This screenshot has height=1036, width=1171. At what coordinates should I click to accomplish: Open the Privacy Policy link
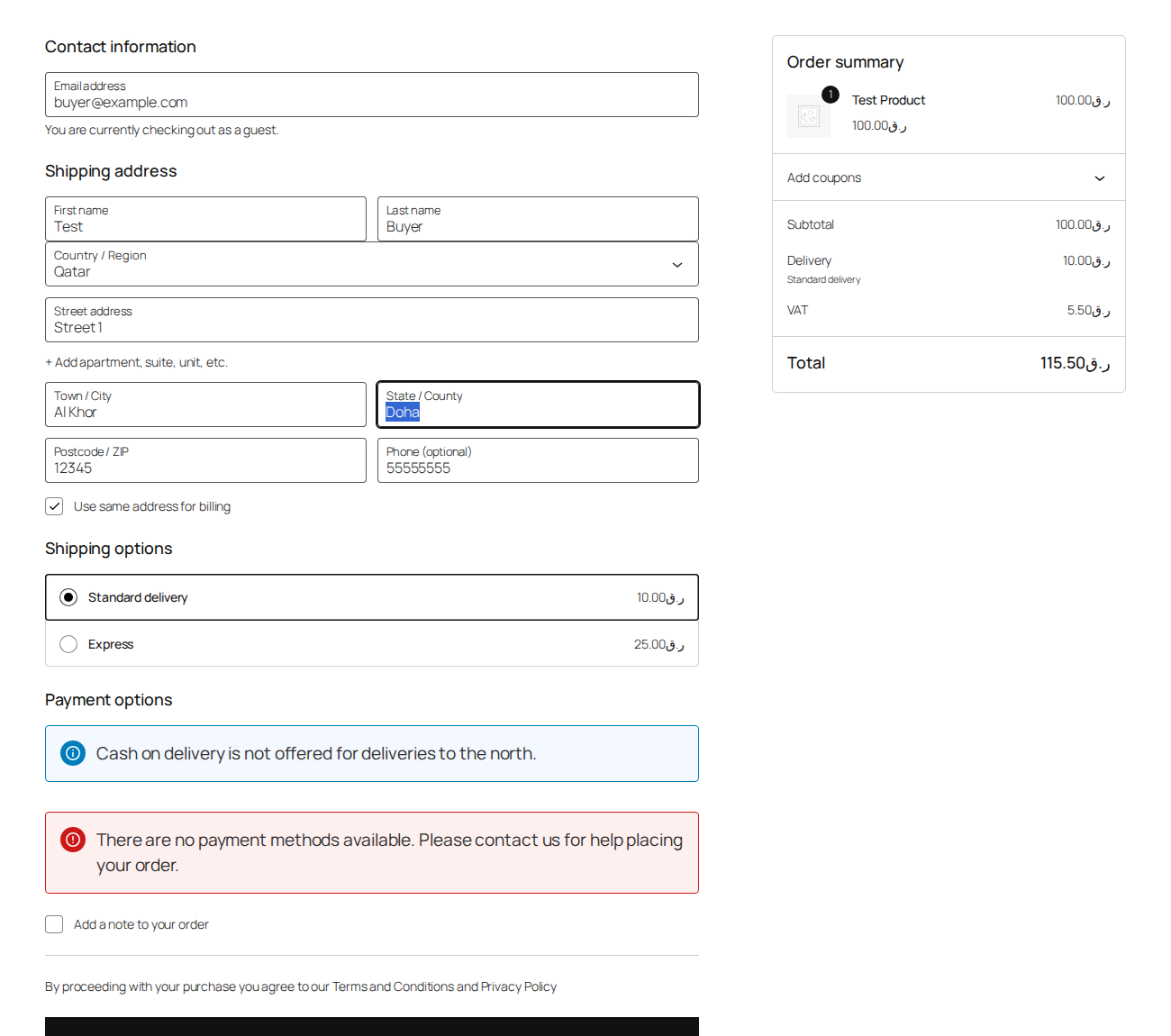click(519, 986)
